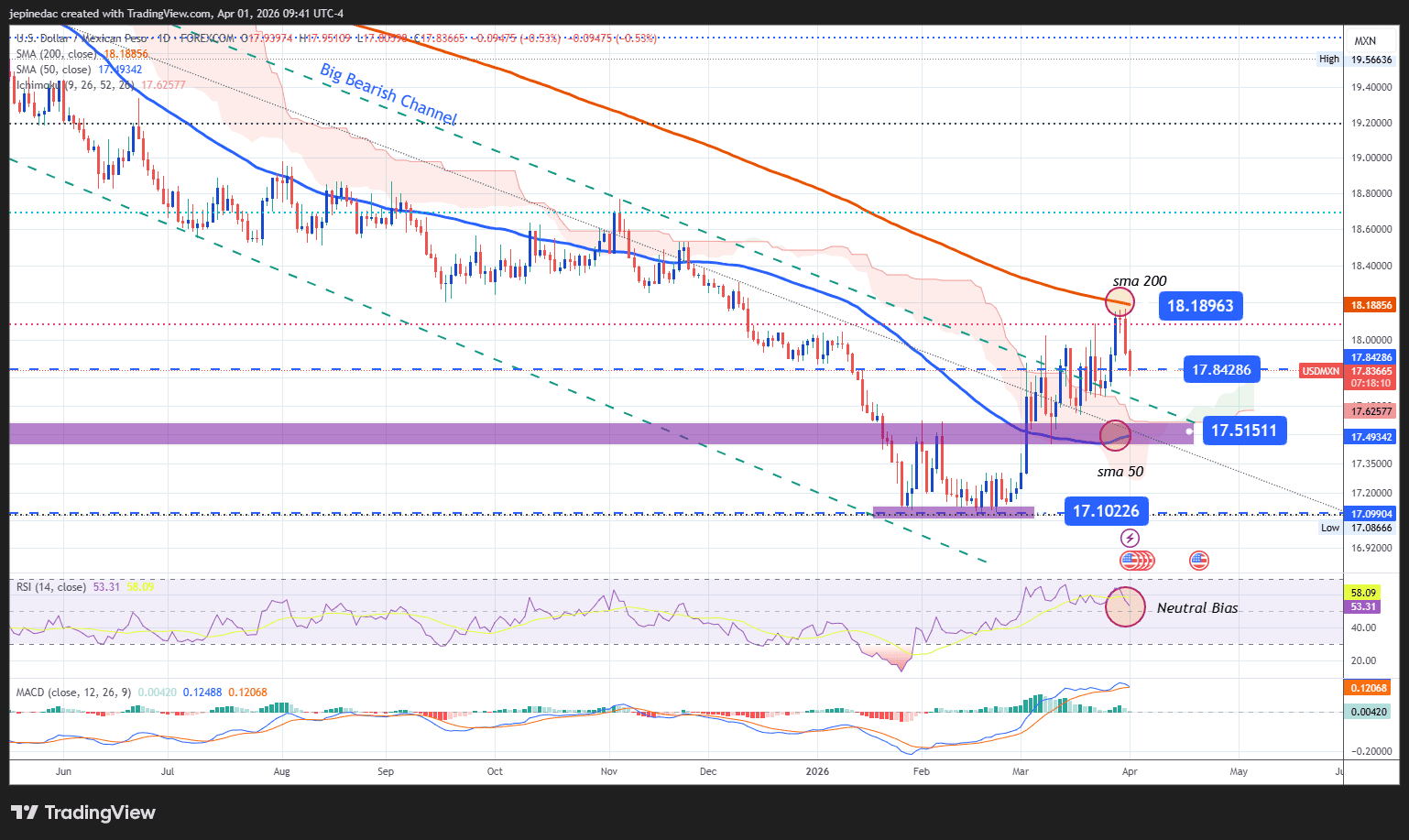Select the circle on the RSI panel
The width and height of the screenshot is (1409, 840).
tap(1125, 606)
